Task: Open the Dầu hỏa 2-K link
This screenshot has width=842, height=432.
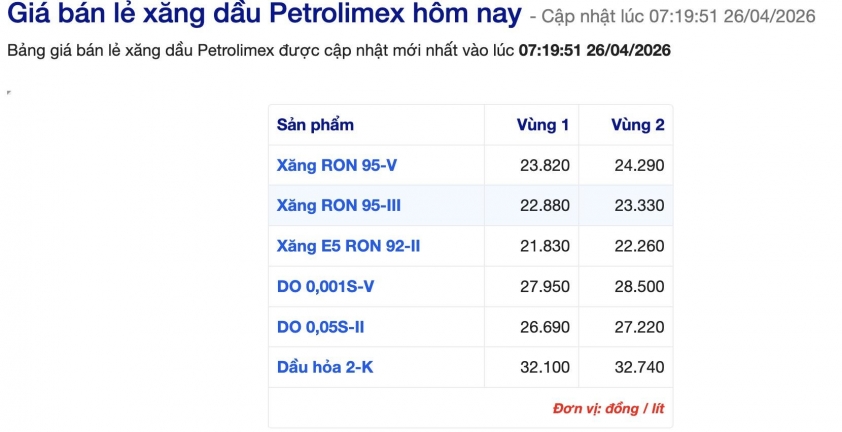Action: [x=324, y=367]
